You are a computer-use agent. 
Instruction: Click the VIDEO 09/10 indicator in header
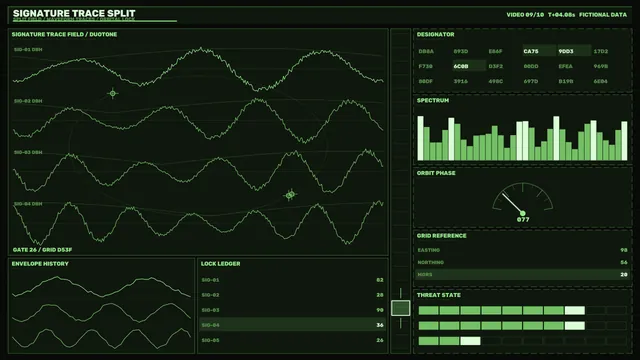[525, 15]
